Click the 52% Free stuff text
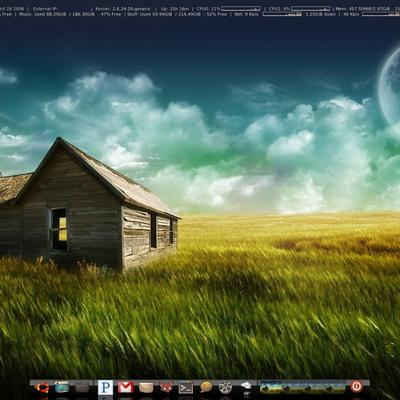The width and height of the screenshot is (400, 400). click(217, 14)
